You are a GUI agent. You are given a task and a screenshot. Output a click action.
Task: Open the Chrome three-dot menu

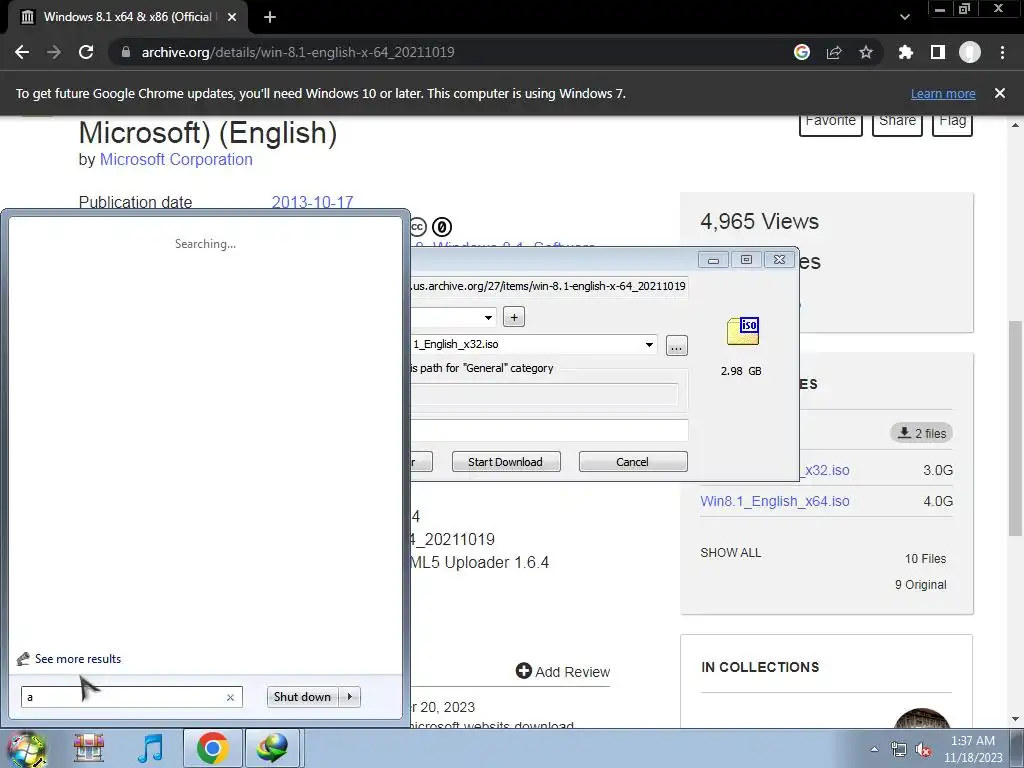pos(1002,52)
